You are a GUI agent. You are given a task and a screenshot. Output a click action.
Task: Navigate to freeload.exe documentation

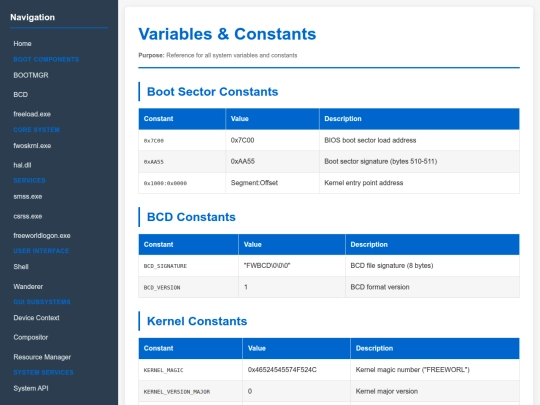[x=32, y=114]
